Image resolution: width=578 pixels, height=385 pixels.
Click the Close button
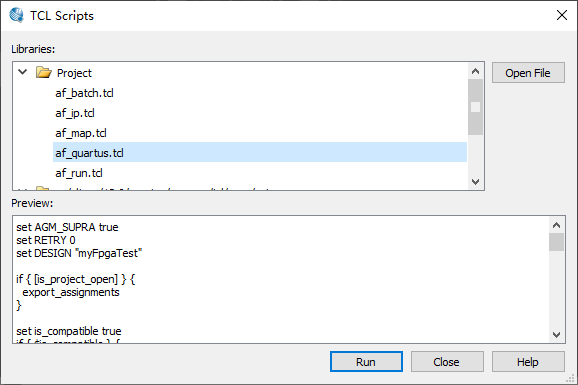pyautogui.click(x=447, y=362)
